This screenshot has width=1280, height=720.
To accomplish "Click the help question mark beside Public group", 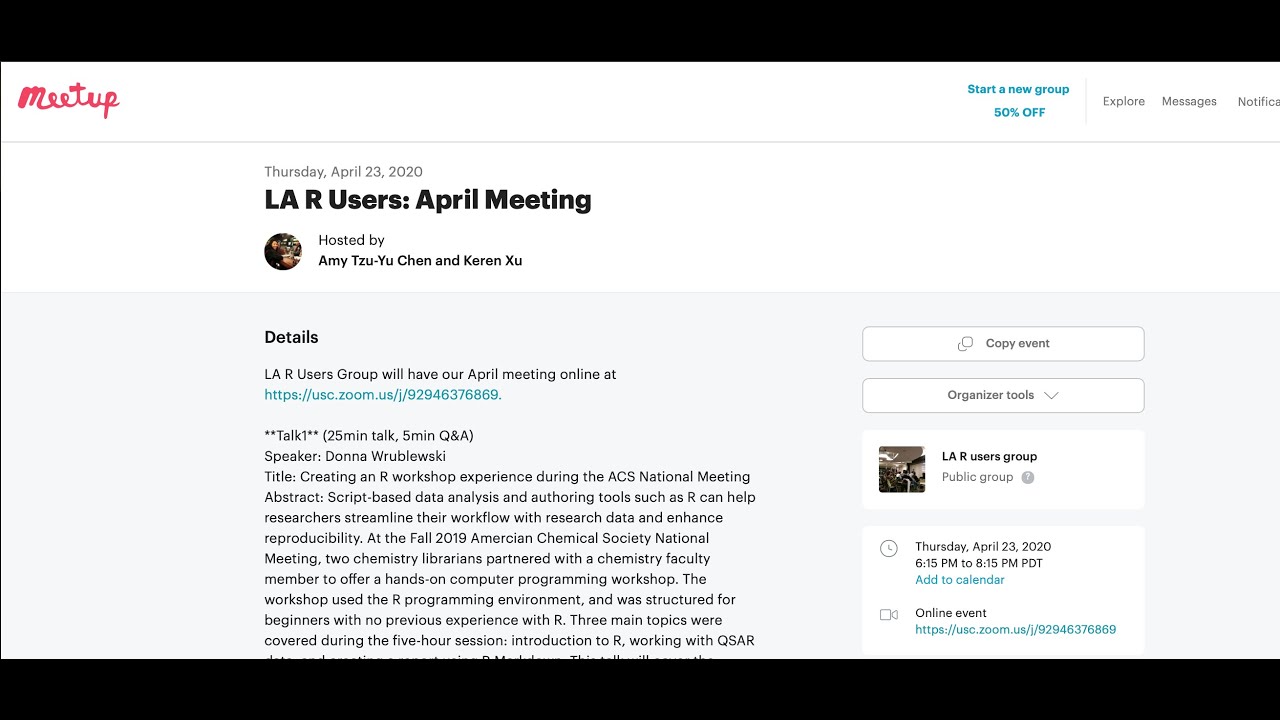I will [x=1028, y=478].
